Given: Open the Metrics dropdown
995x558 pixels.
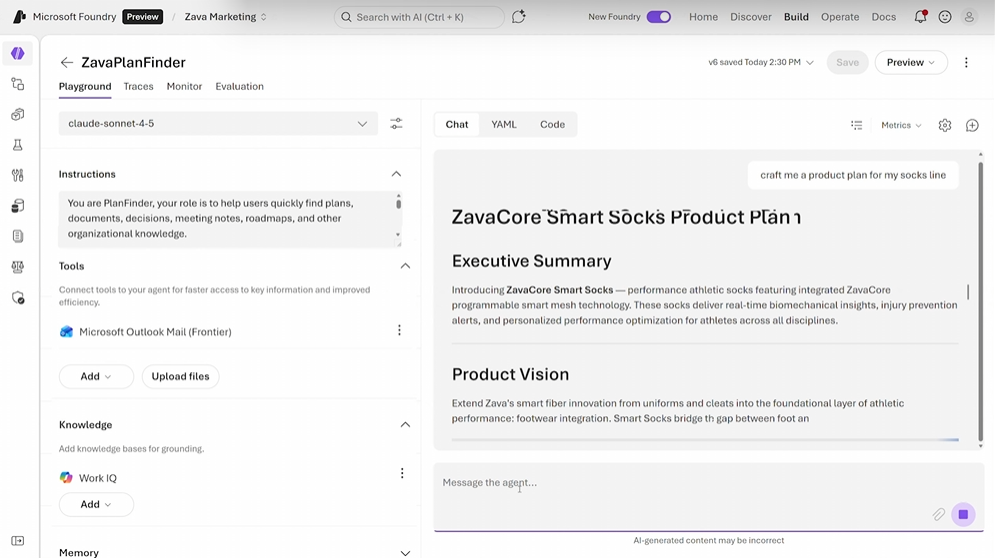Looking at the screenshot, I should (901, 125).
